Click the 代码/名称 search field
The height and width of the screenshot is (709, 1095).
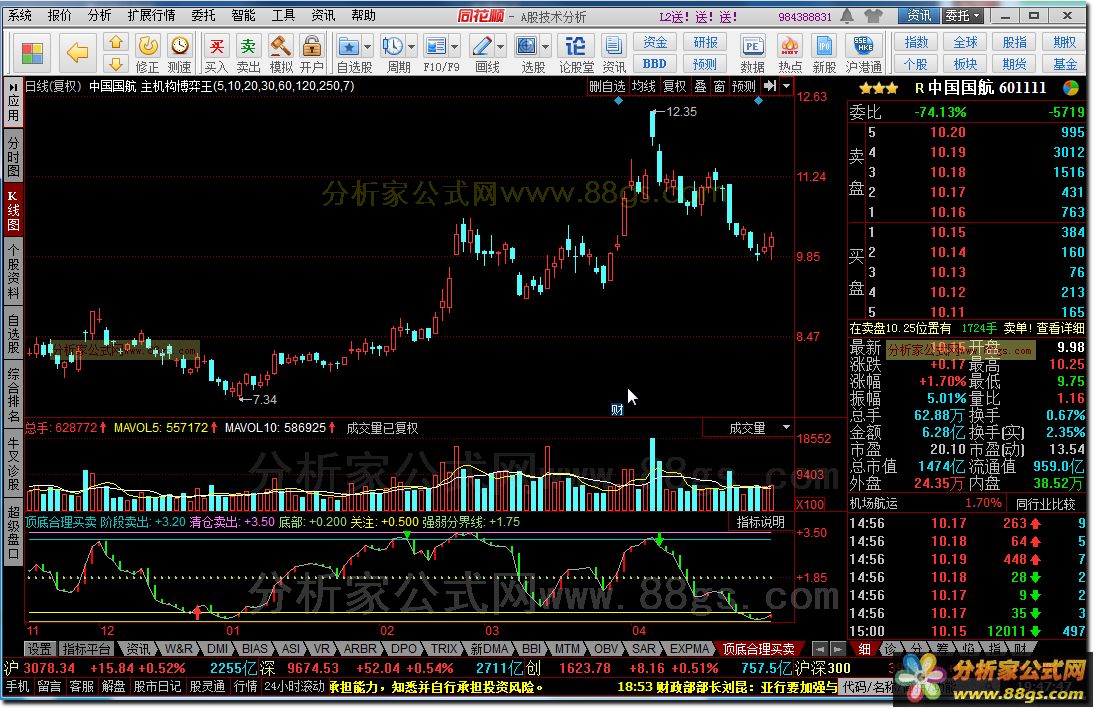(x=869, y=687)
